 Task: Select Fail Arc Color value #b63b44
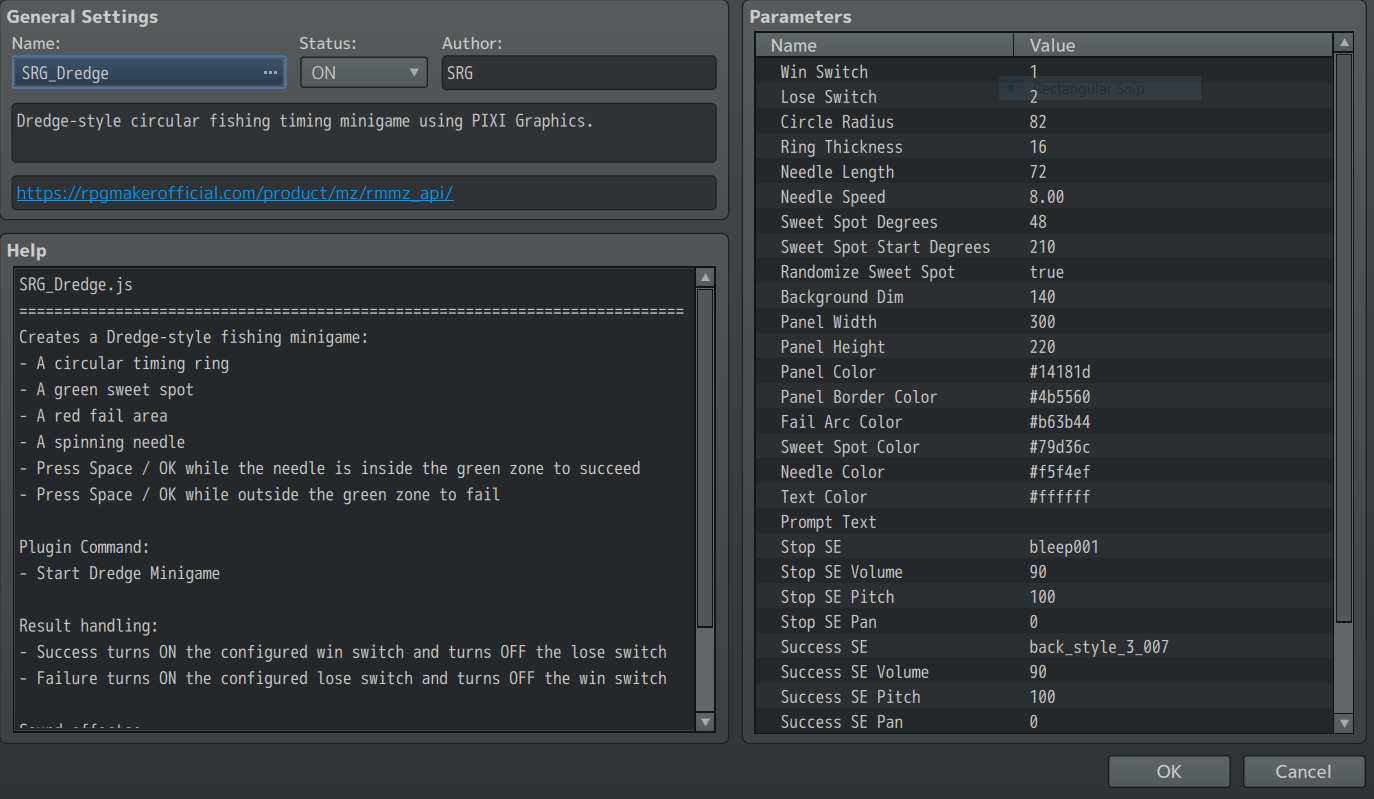click(1059, 422)
